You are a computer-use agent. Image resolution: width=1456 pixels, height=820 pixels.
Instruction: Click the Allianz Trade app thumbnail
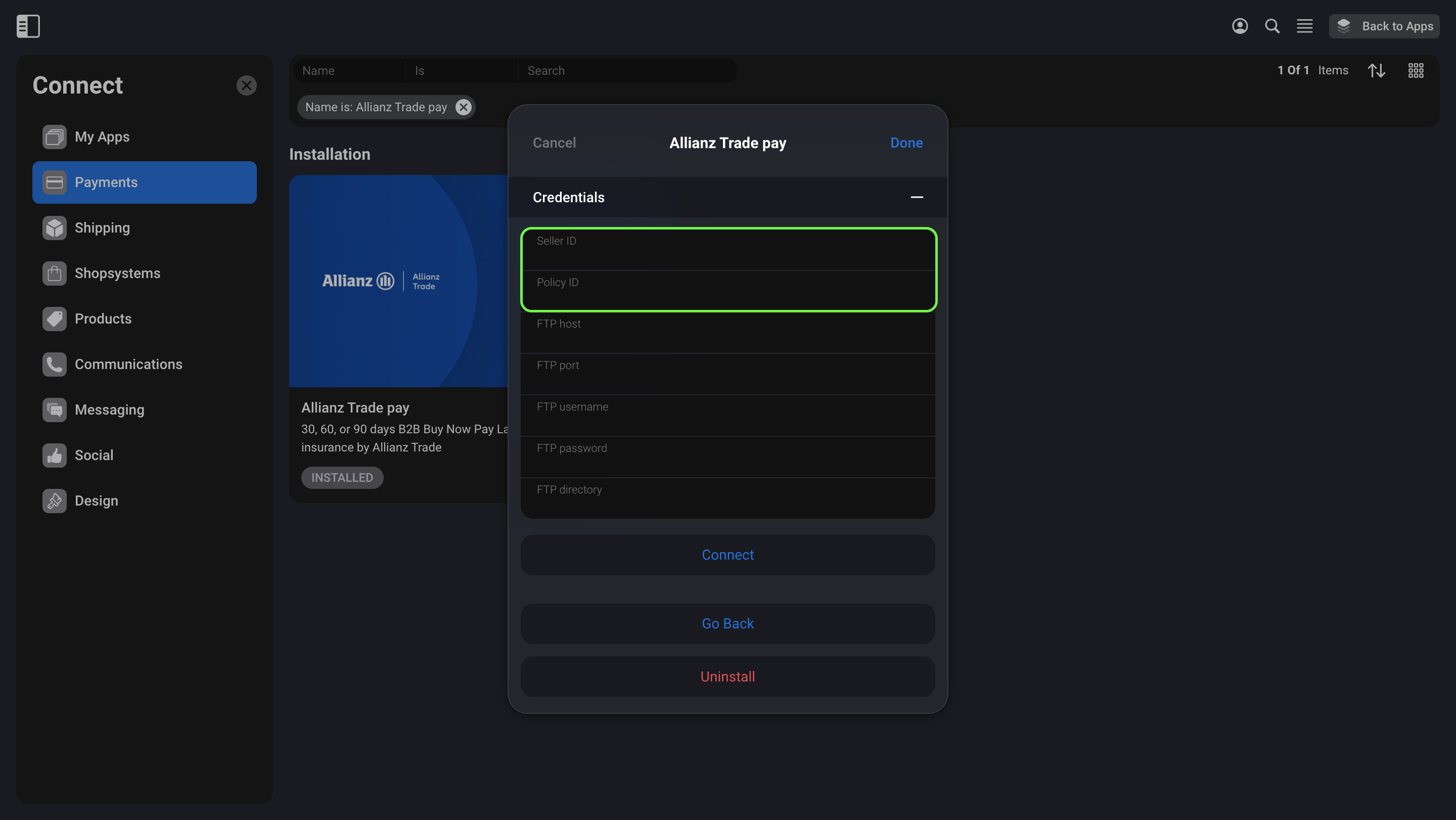click(x=398, y=281)
